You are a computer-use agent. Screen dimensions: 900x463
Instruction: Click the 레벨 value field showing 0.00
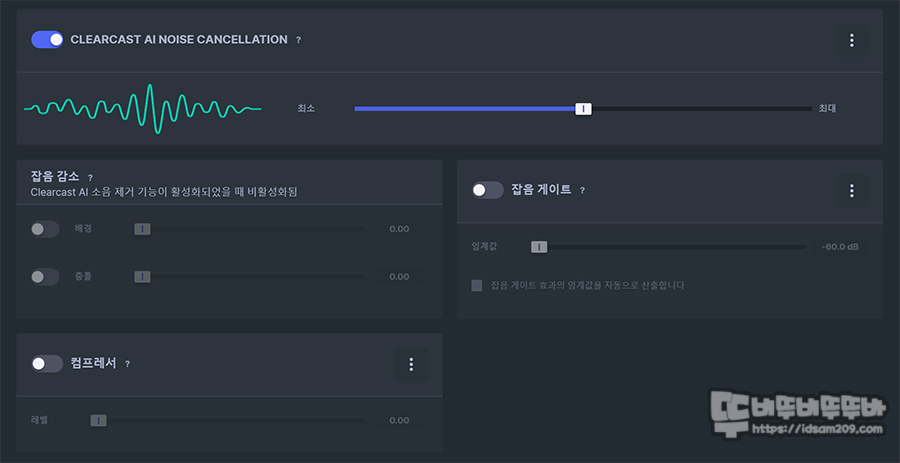tap(399, 421)
